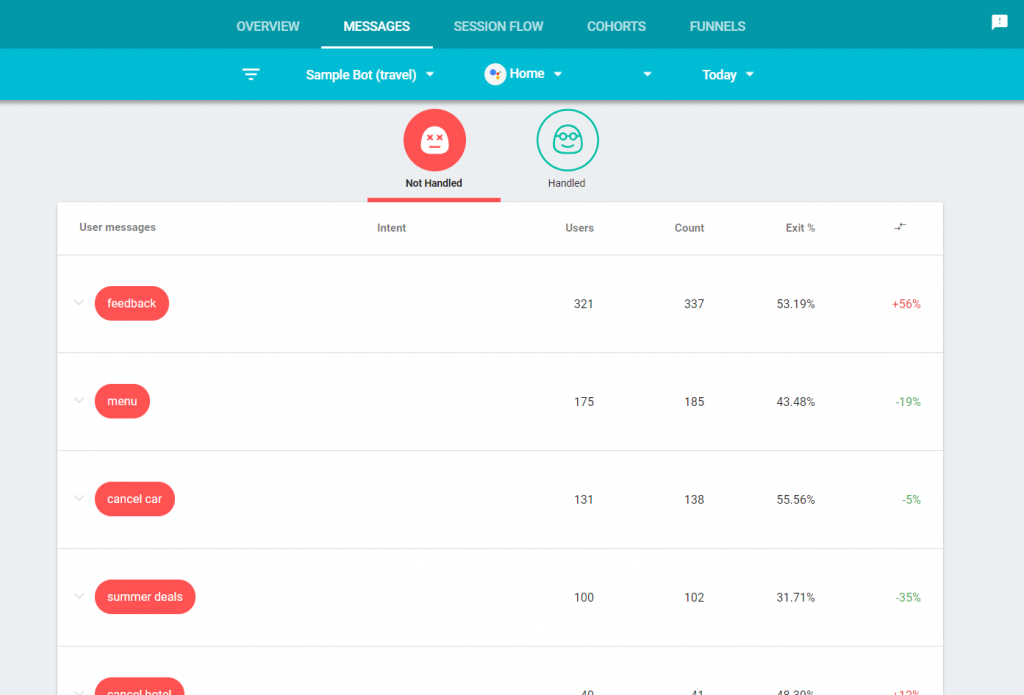
Task: Click the cancel car message chip
Action: [x=135, y=499]
